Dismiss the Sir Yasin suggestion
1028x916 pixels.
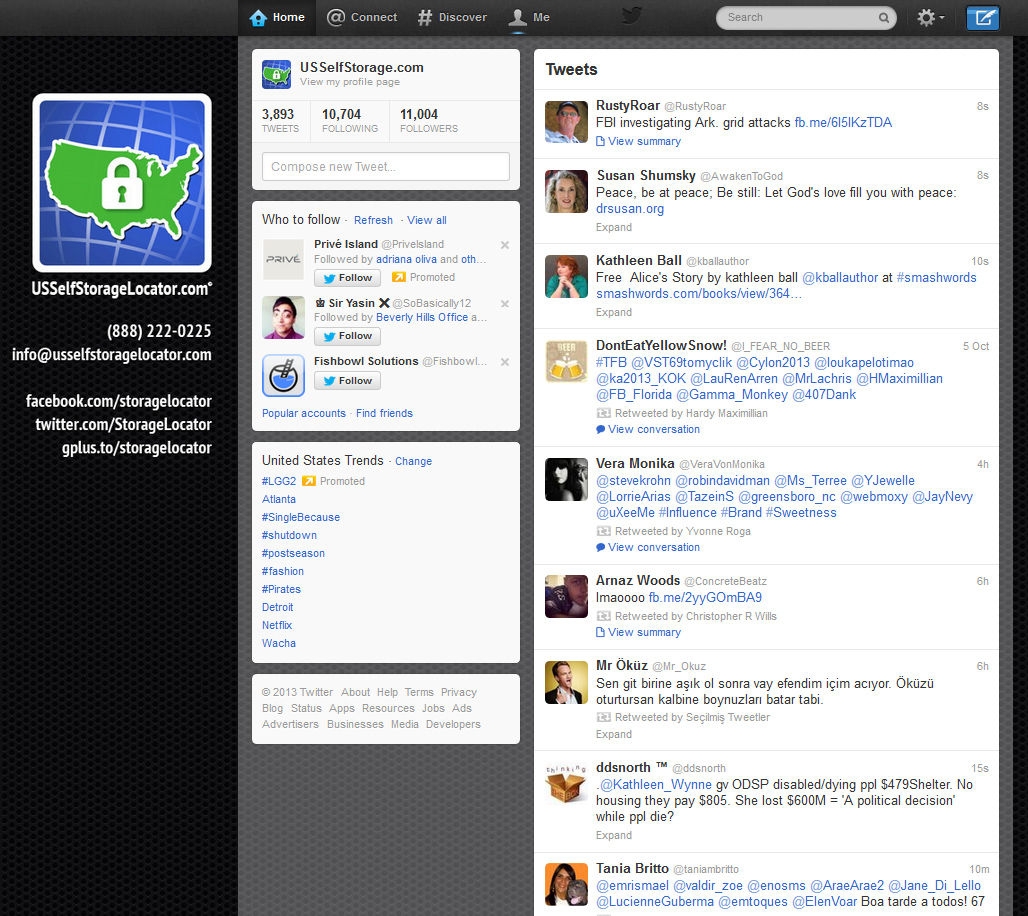pyautogui.click(x=505, y=304)
